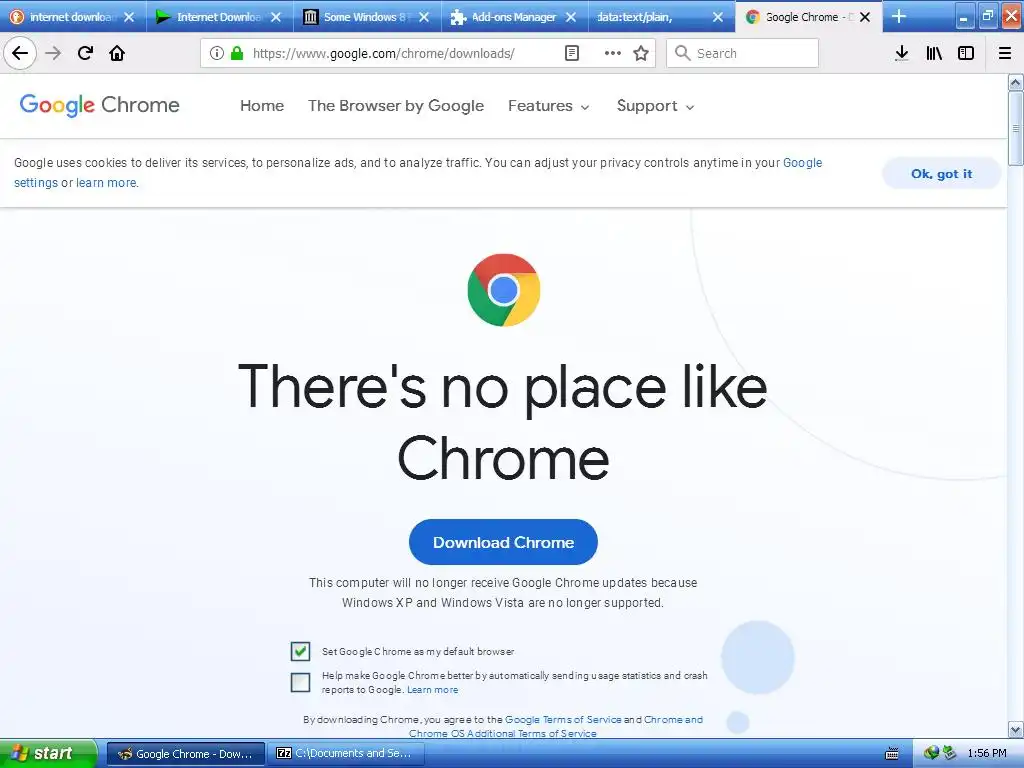Reload the current page
Viewport: 1024px width, 768px height.
coord(85,53)
